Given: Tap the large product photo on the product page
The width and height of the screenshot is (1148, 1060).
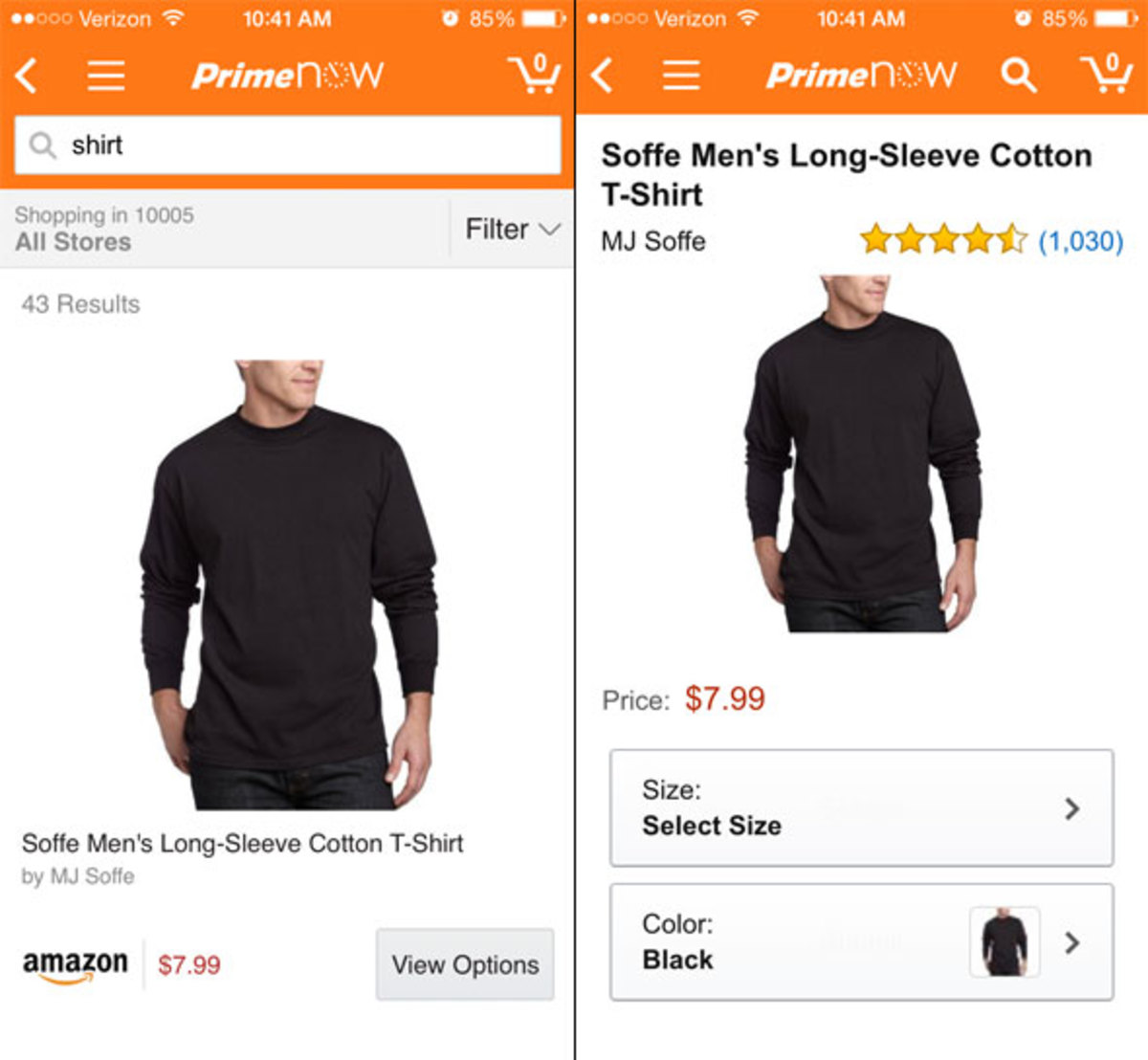Looking at the screenshot, I should [x=861, y=454].
